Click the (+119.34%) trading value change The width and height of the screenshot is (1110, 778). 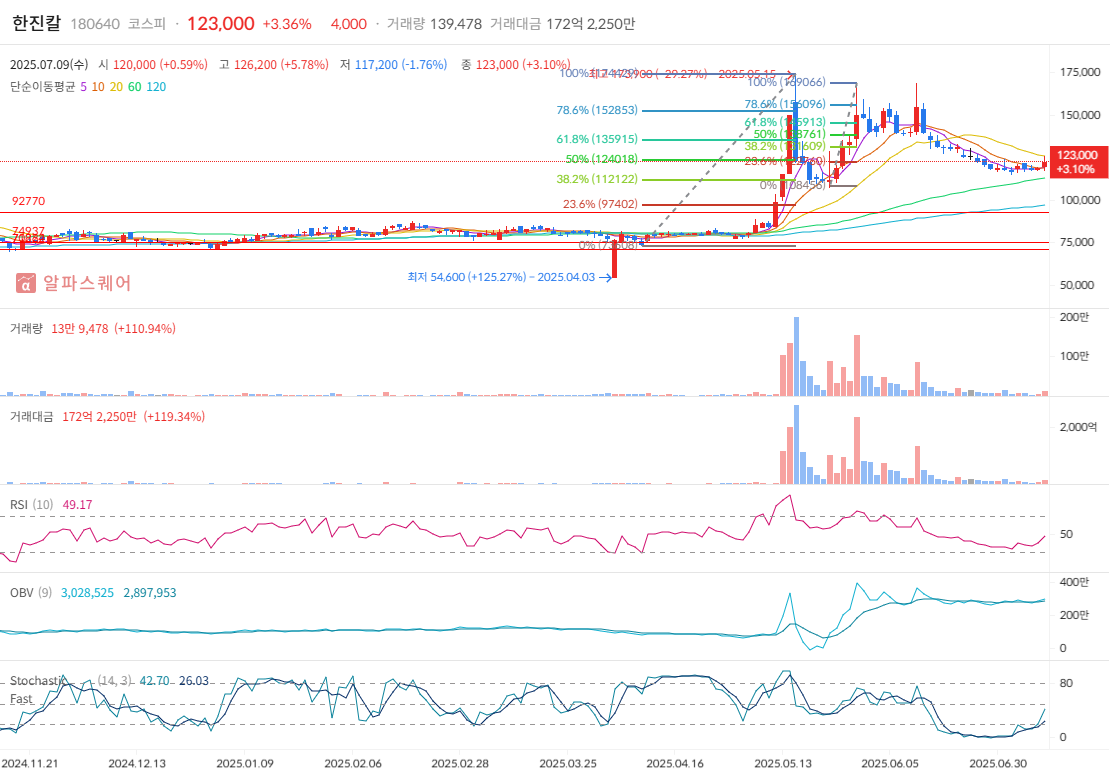174,416
